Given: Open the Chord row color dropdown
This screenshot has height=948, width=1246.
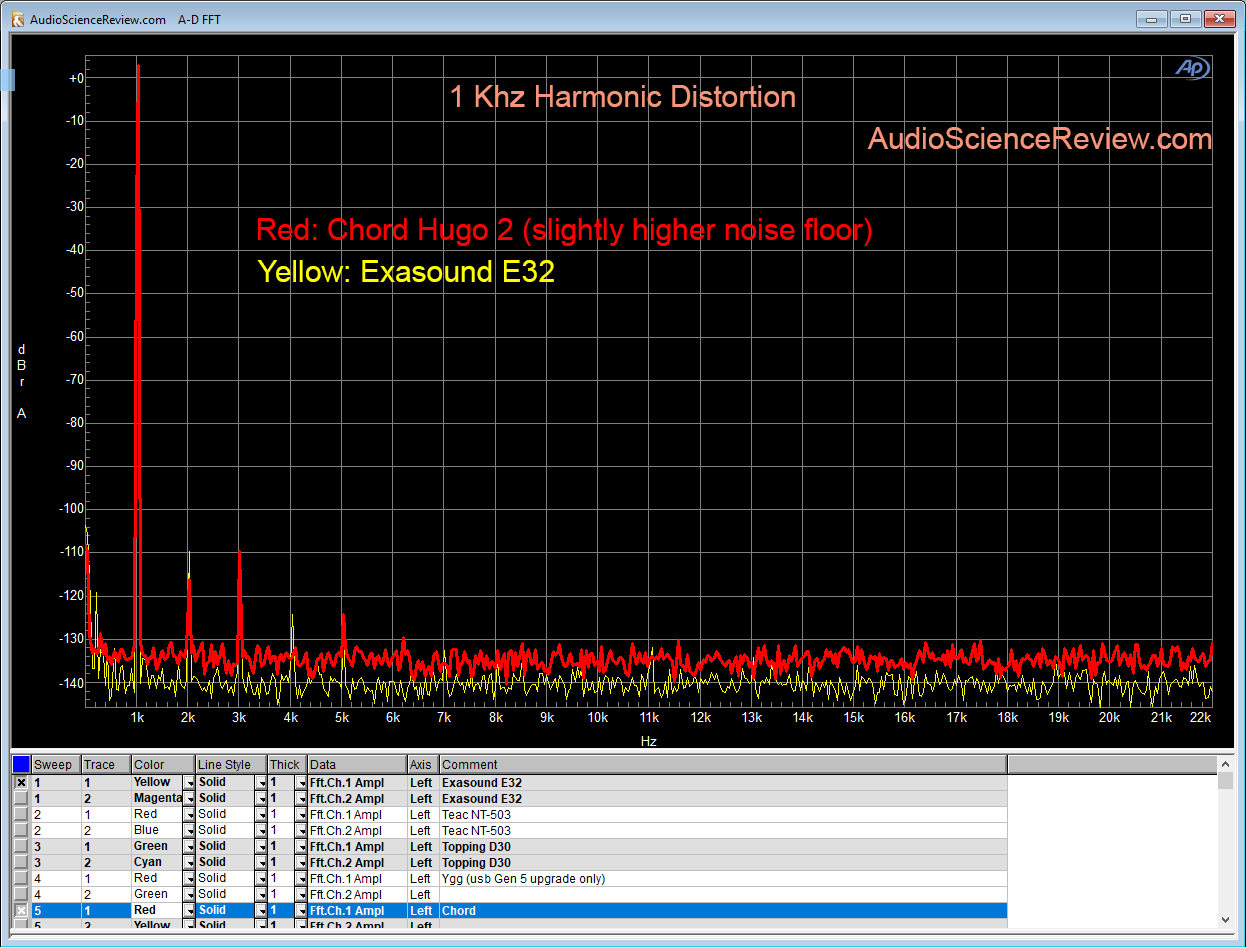Looking at the screenshot, I should click(189, 910).
